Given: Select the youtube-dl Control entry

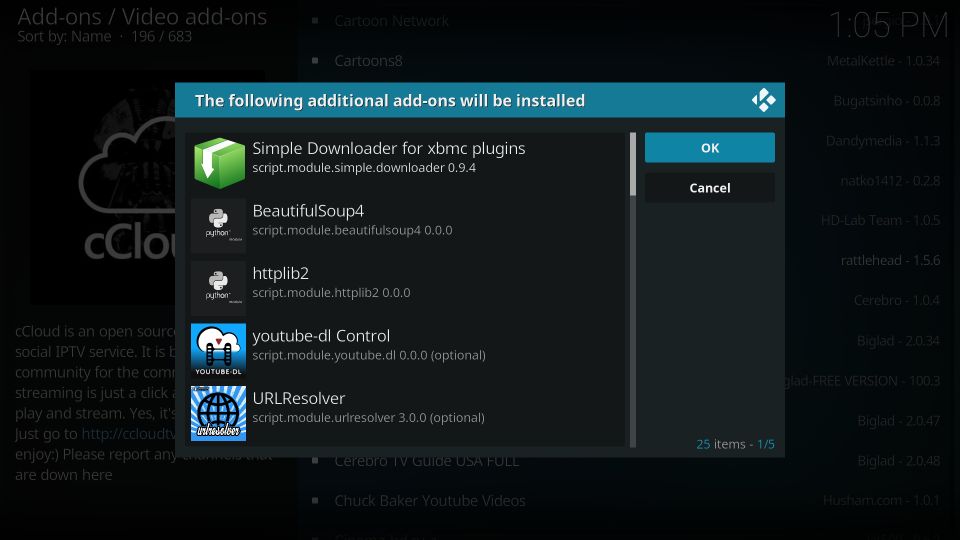Looking at the screenshot, I should point(407,350).
